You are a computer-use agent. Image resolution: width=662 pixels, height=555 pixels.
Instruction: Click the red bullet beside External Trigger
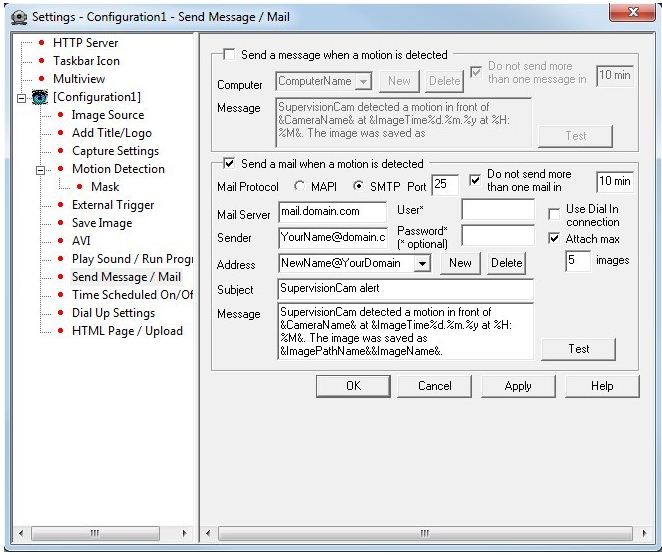point(60,205)
